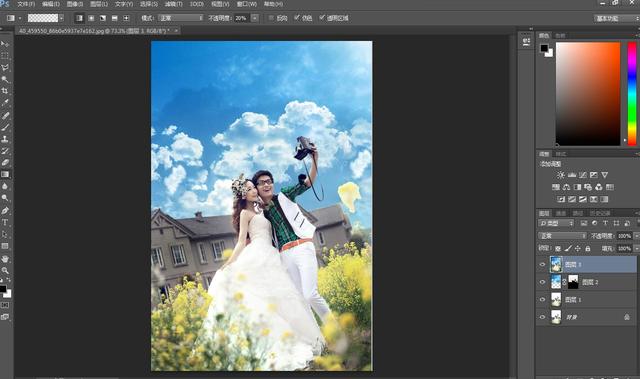Select the 图层 2 layer mask thumbnail

(x=573, y=282)
